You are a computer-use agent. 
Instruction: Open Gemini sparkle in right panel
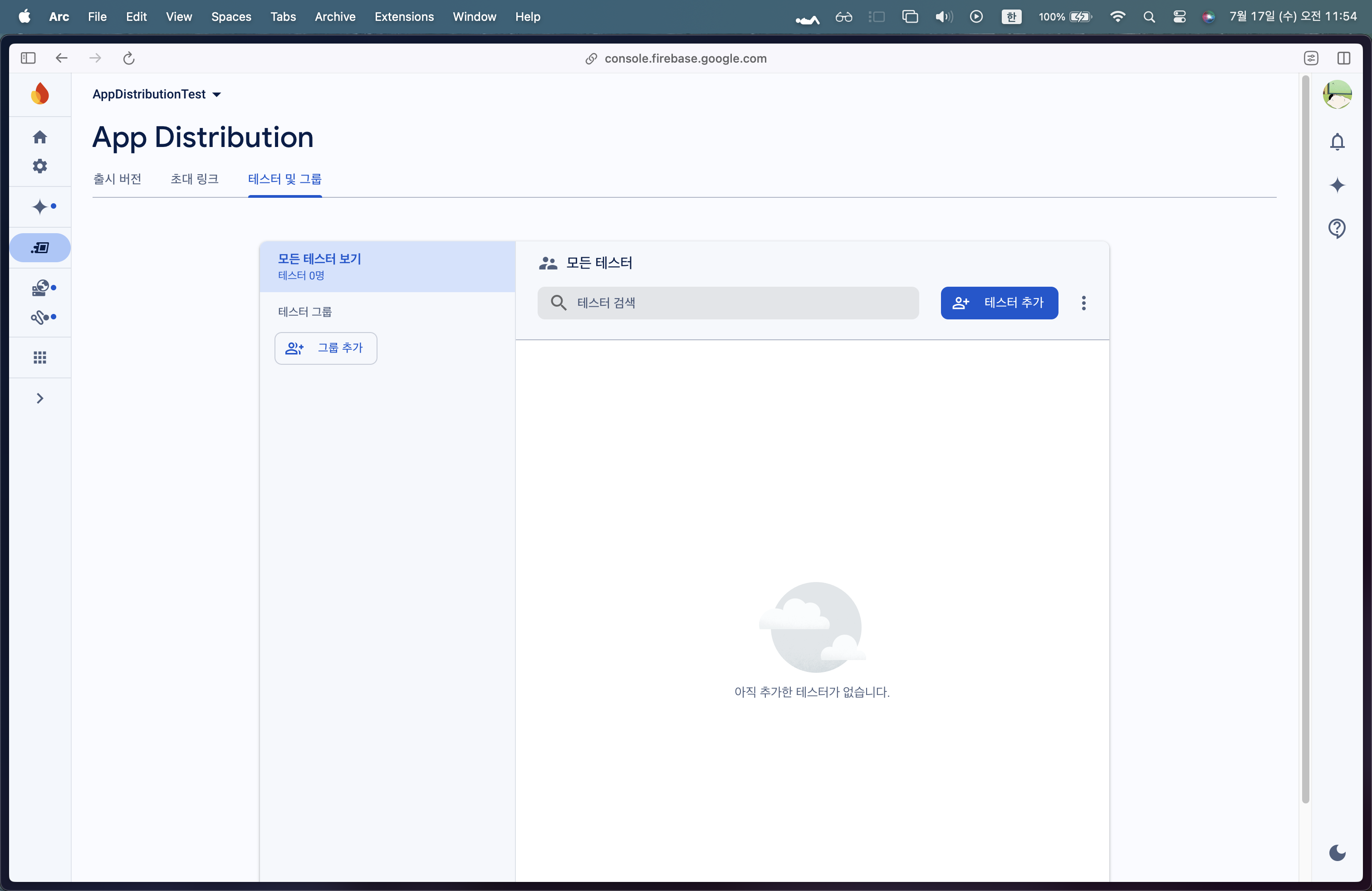[1337, 185]
